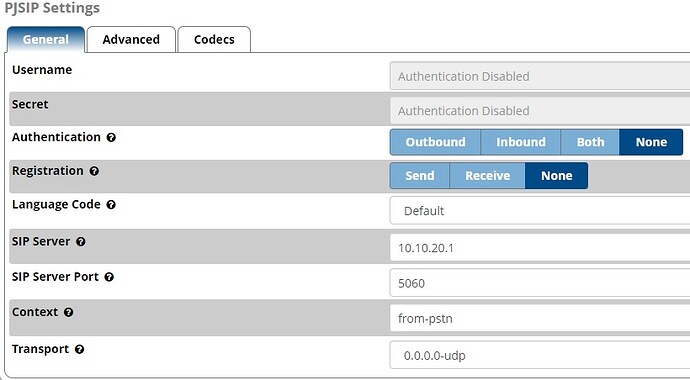Open the Language Code help tooltip icon
Screen dimensions: 690x380
click(111, 205)
